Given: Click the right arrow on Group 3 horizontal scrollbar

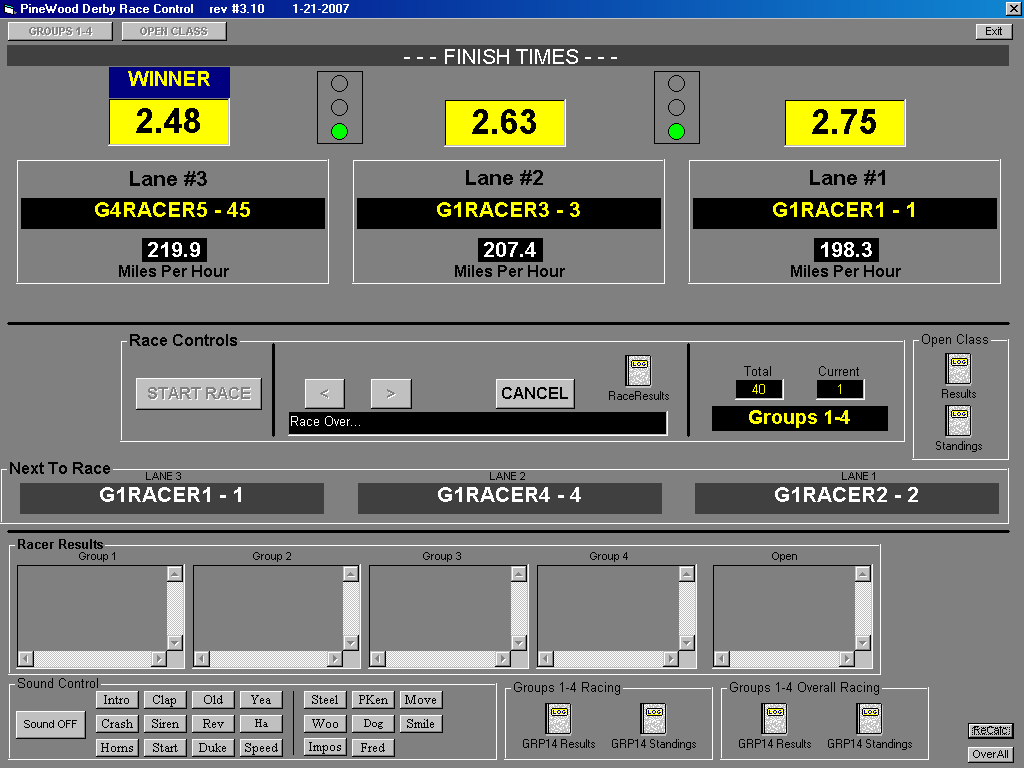Looking at the screenshot, I should (x=503, y=658).
